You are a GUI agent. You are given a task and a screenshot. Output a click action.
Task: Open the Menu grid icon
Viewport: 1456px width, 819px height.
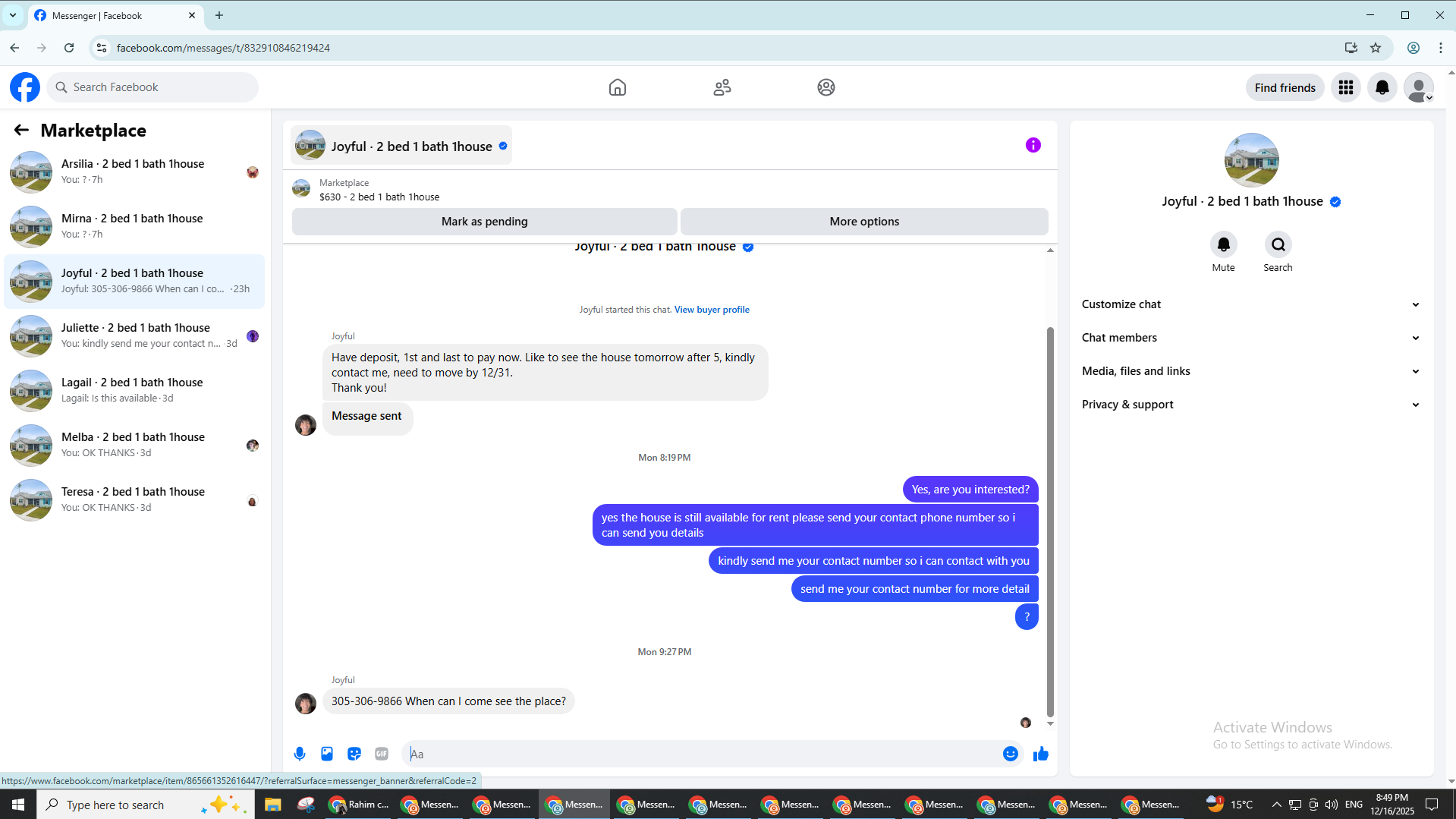[x=1346, y=87]
